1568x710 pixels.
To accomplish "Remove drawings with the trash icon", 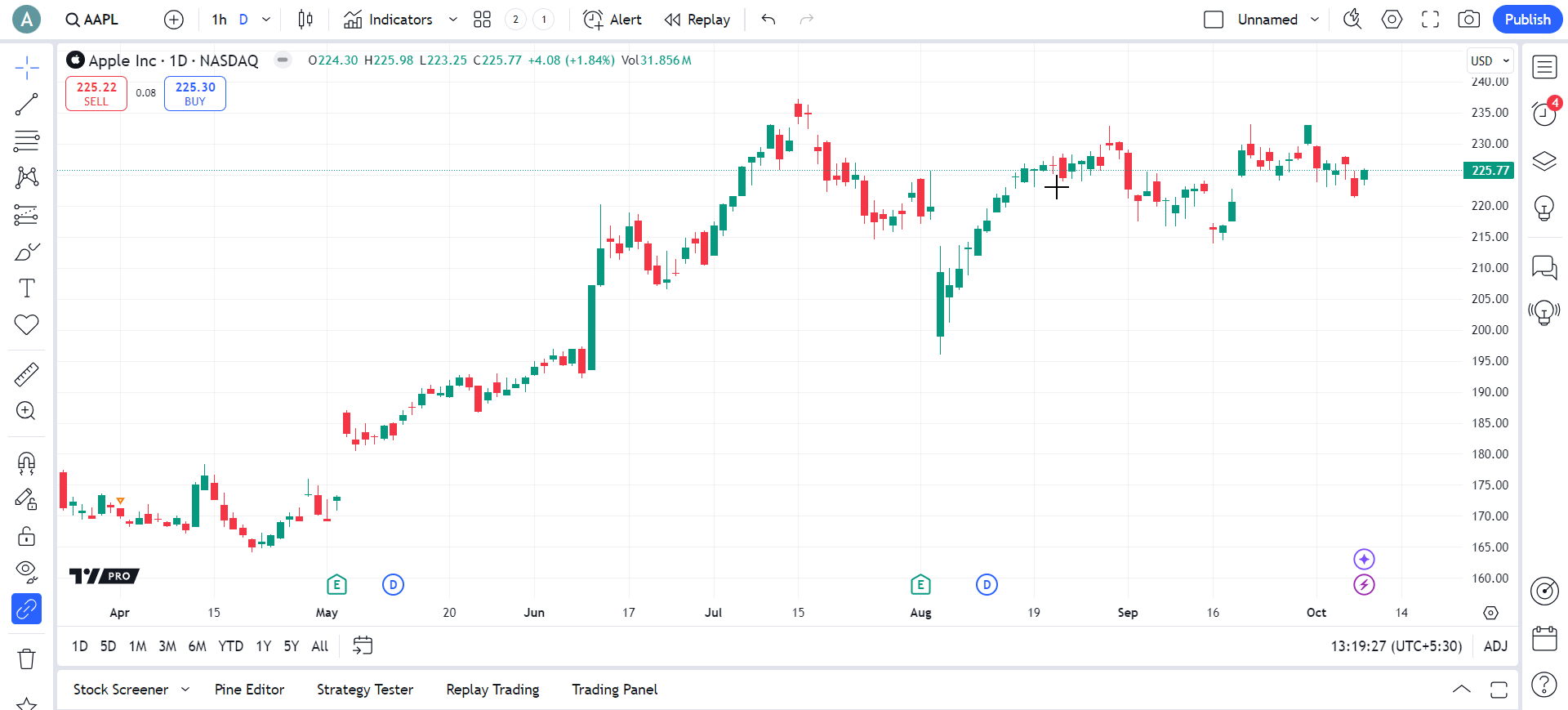I will tap(26, 659).
